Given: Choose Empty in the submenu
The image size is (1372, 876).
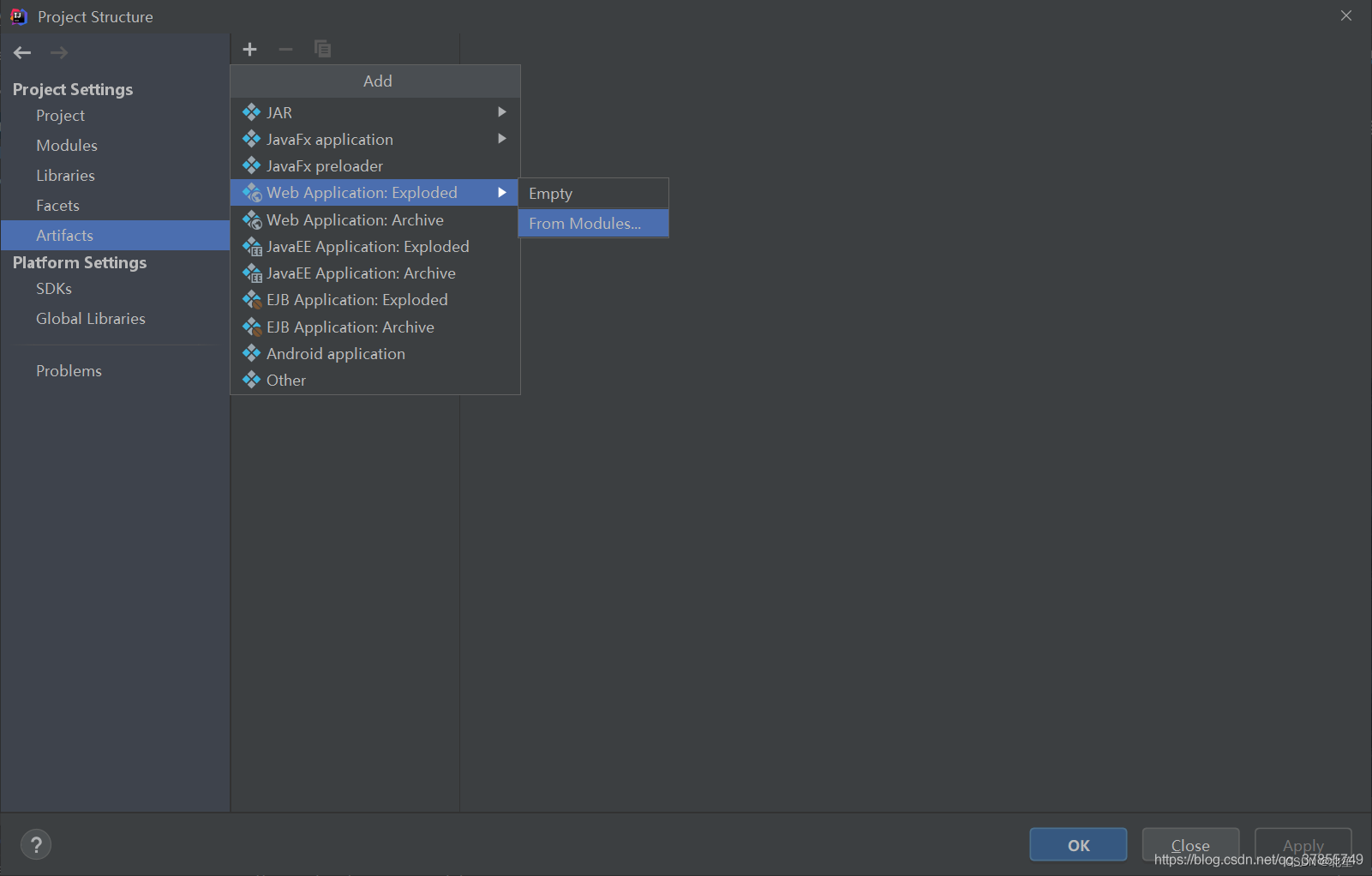Looking at the screenshot, I should click(593, 194).
